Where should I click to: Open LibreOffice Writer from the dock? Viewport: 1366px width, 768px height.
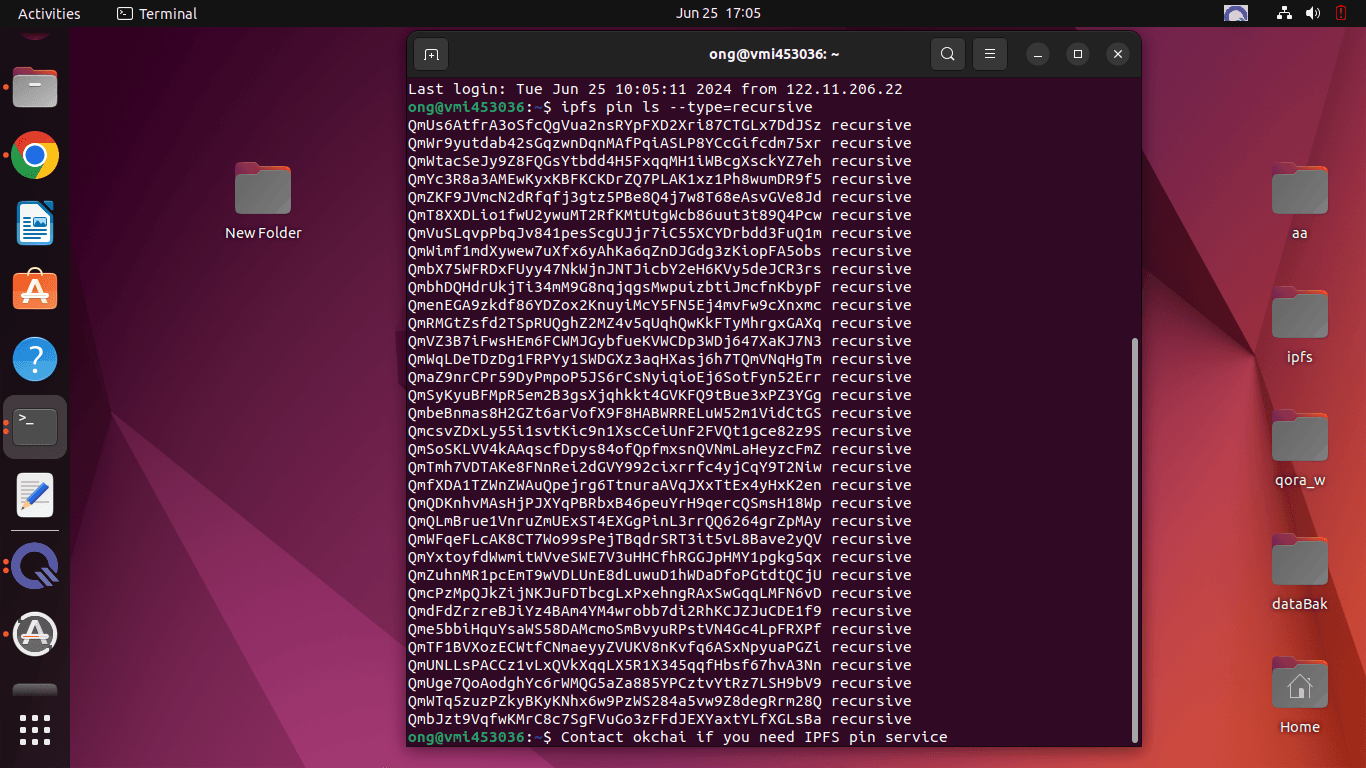point(35,223)
